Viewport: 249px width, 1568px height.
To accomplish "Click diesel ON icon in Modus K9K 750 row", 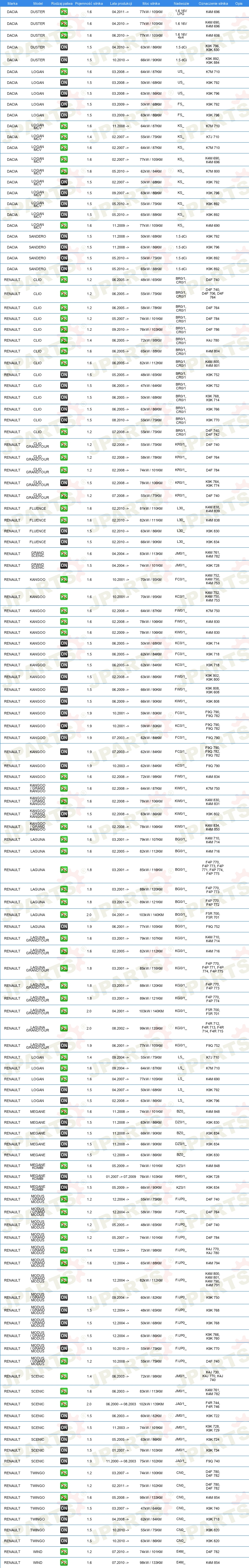I will (x=64, y=1297).
